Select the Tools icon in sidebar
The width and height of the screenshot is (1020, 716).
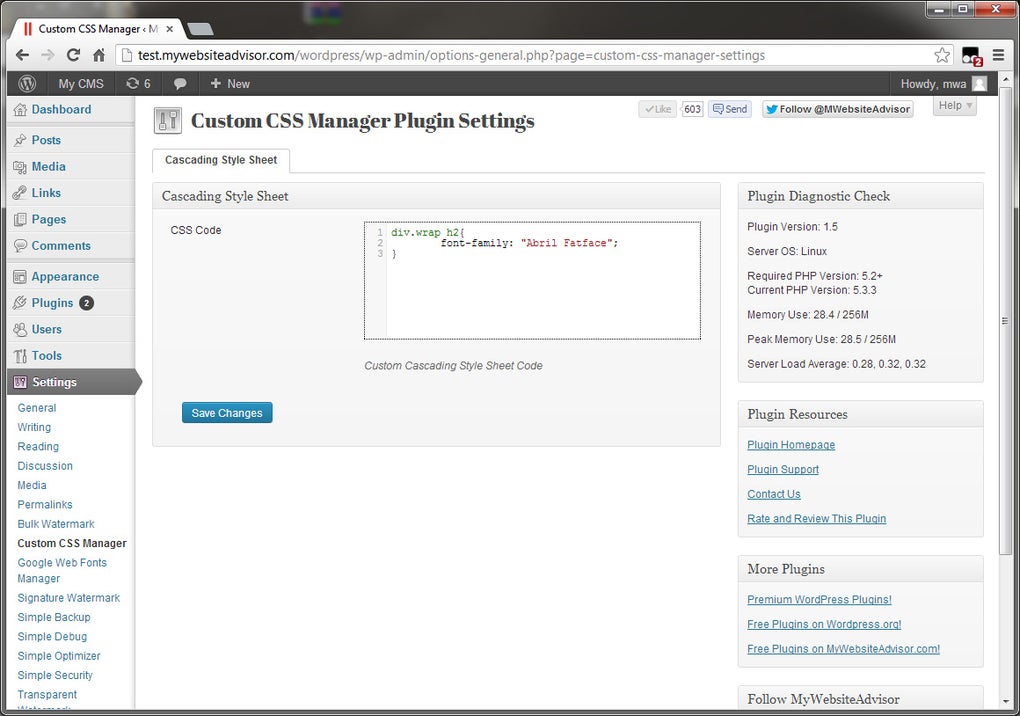22,355
